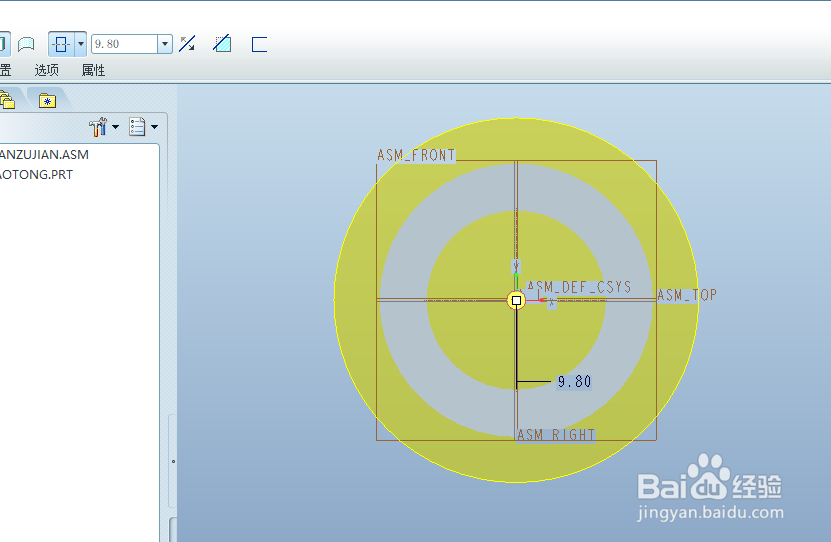Viewport: 831px width, 542px height.
Task: Switch to the folder browser tab
Action: click(7, 100)
